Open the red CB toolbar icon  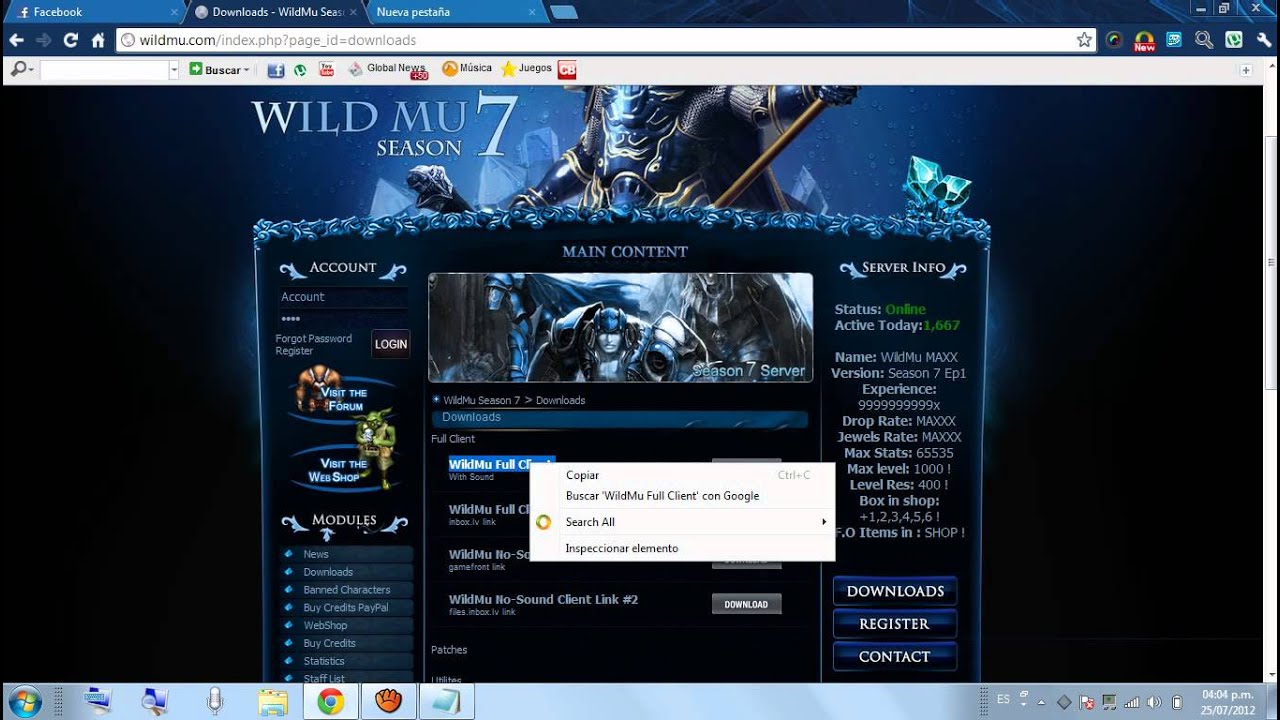click(x=567, y=70)
